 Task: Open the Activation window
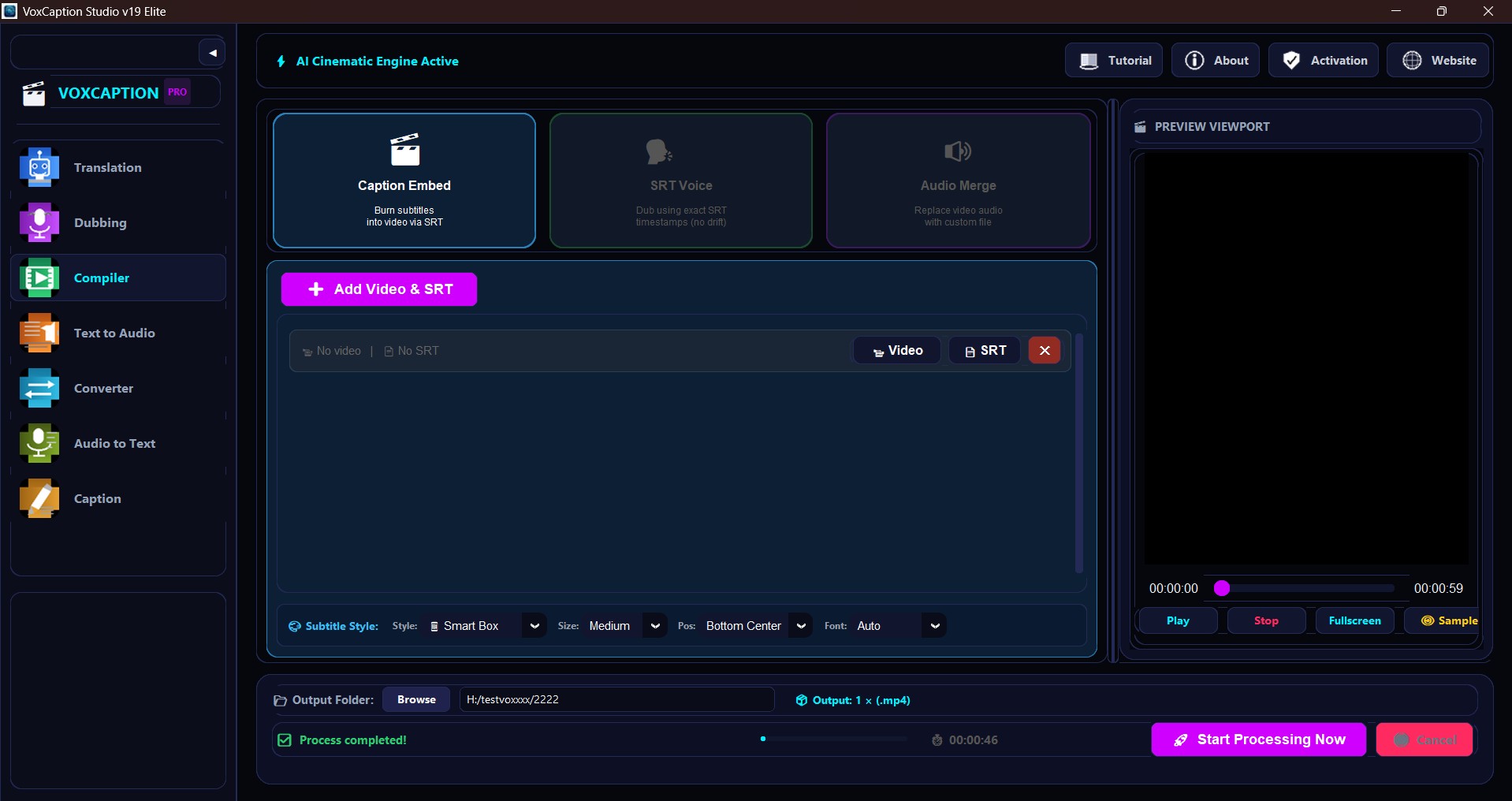pyautogui.click(x=1324, y=61)
